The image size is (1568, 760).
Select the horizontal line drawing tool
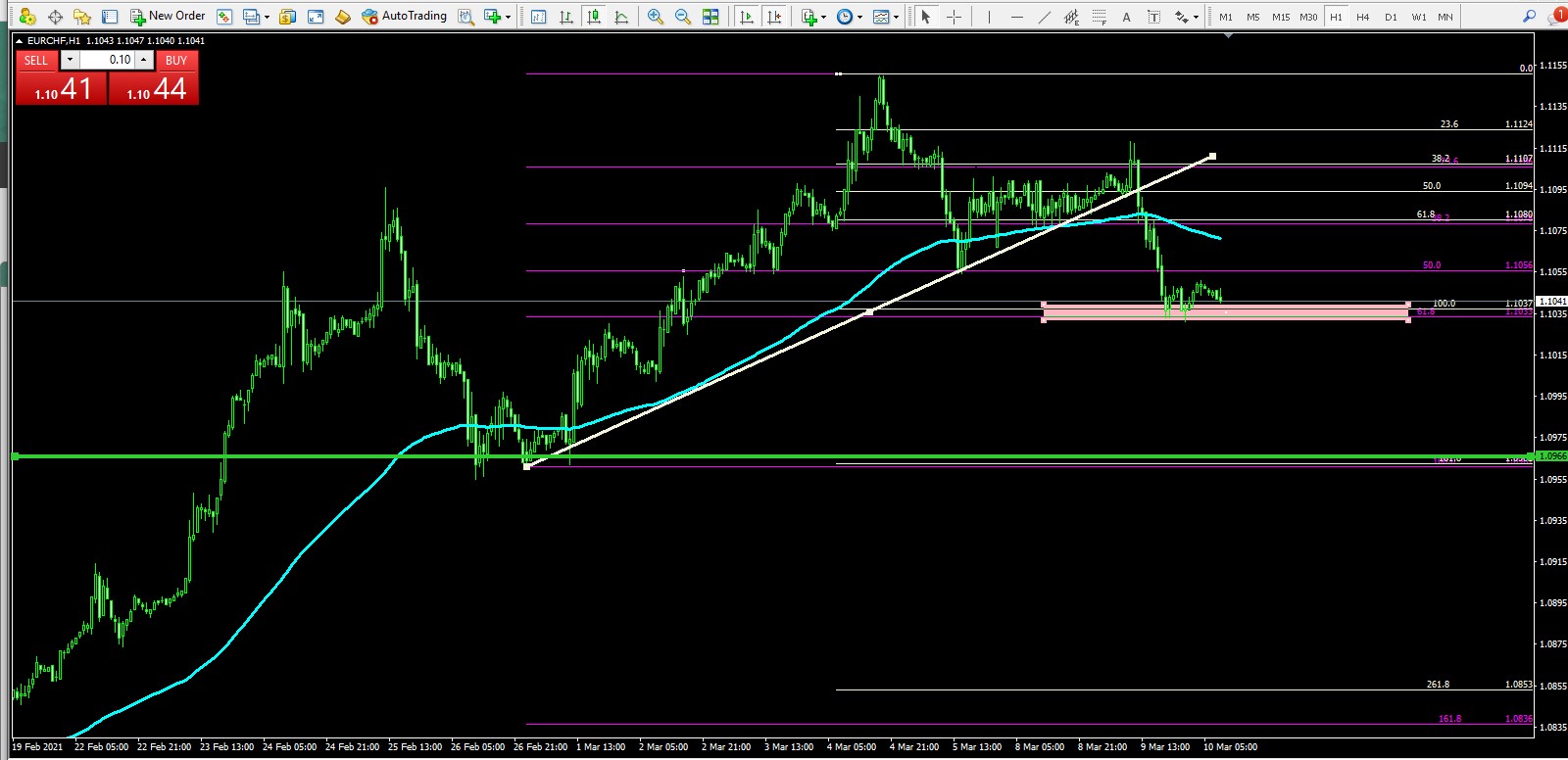[1016, 17]
